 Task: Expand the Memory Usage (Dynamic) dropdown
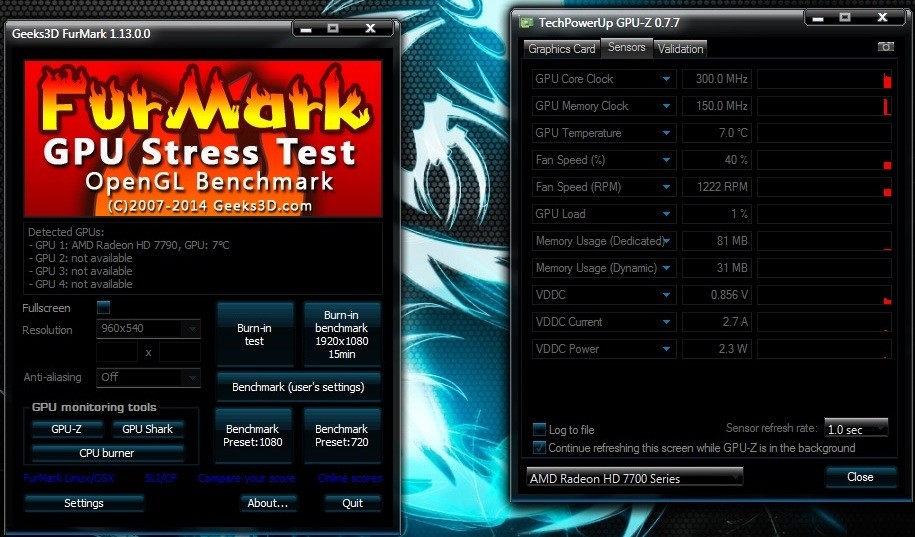666,268
